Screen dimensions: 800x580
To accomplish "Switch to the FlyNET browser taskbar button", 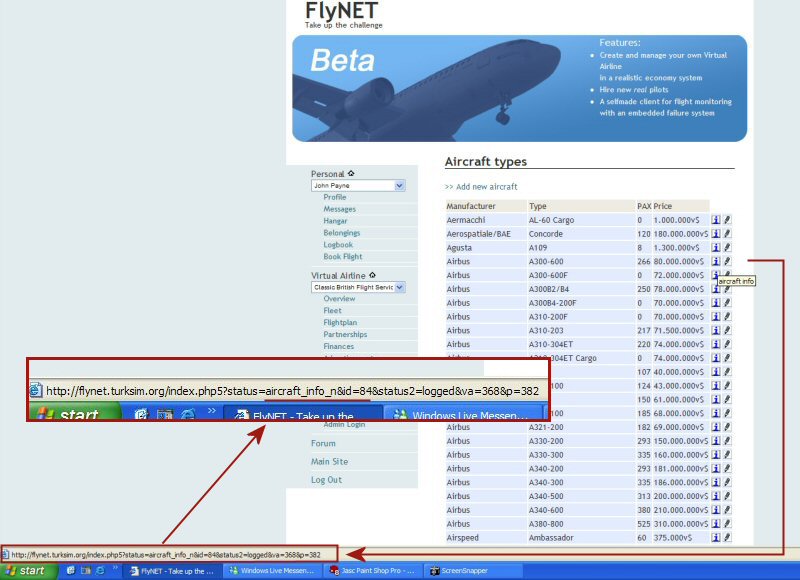I will point(173,571).
